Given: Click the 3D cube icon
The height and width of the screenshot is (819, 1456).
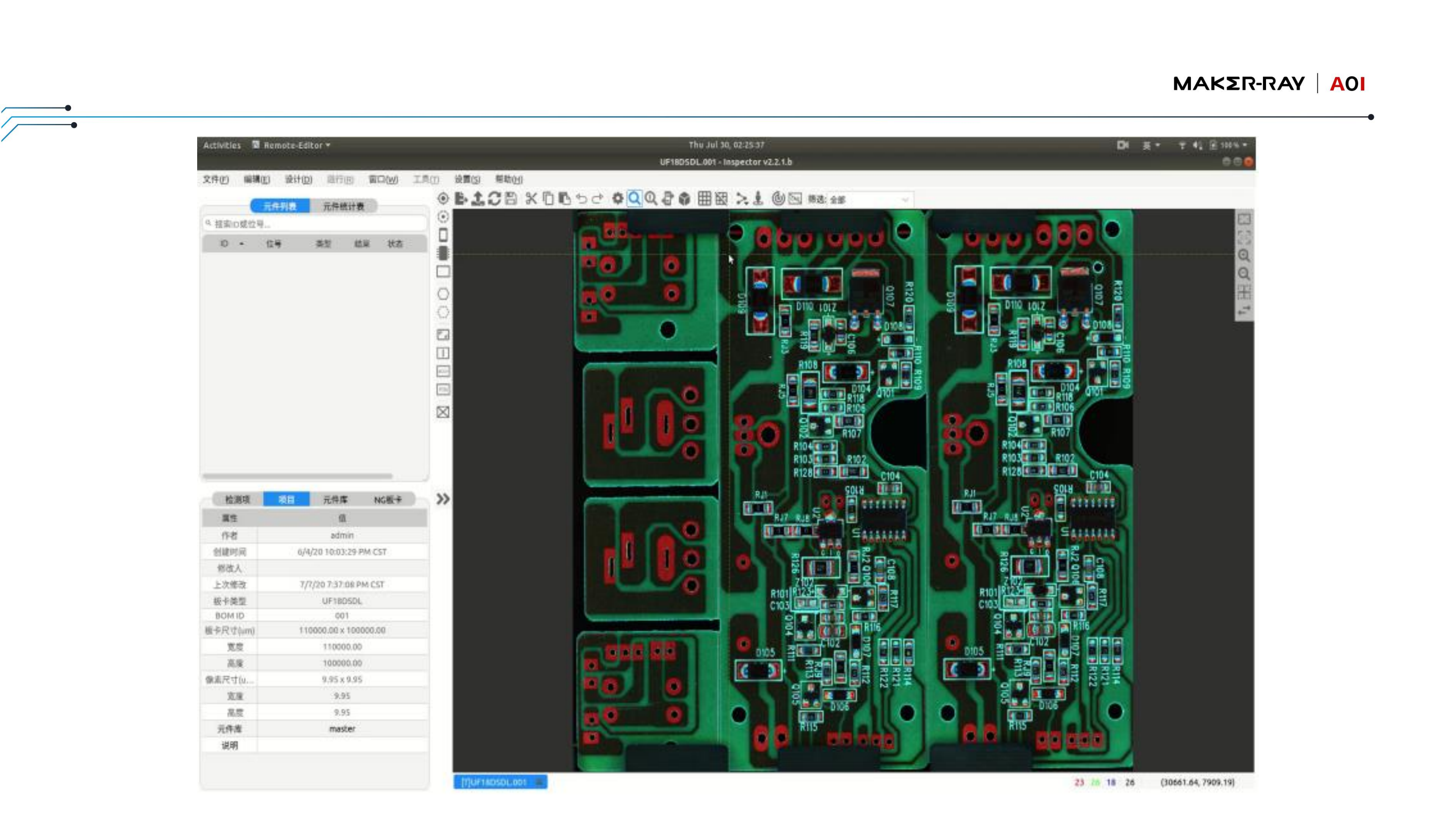Looking at the screenshot, I should tap(684, 198).
